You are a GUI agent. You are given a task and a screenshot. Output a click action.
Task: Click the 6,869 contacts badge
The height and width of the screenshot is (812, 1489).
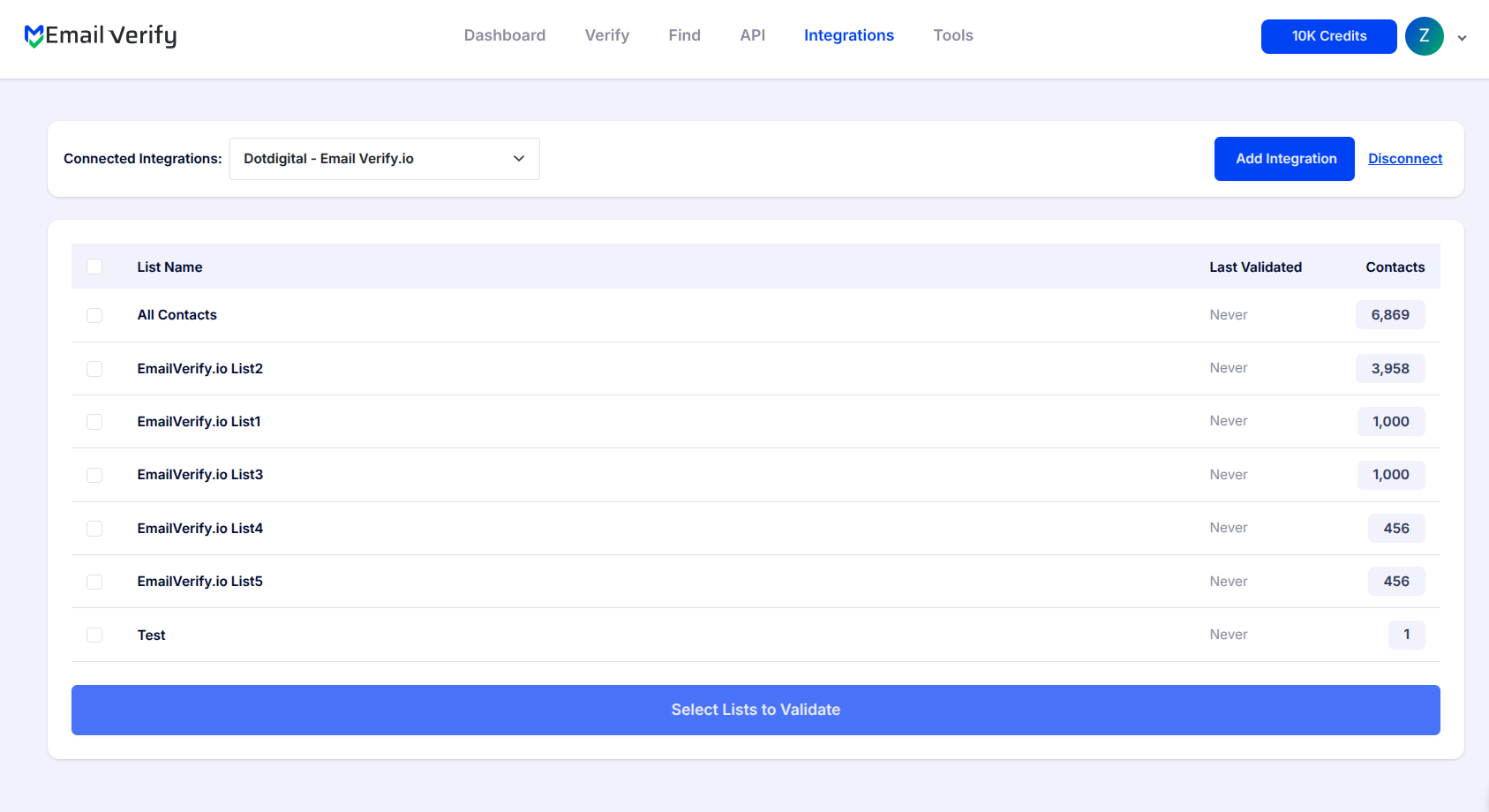click(x=1390, y=315)
